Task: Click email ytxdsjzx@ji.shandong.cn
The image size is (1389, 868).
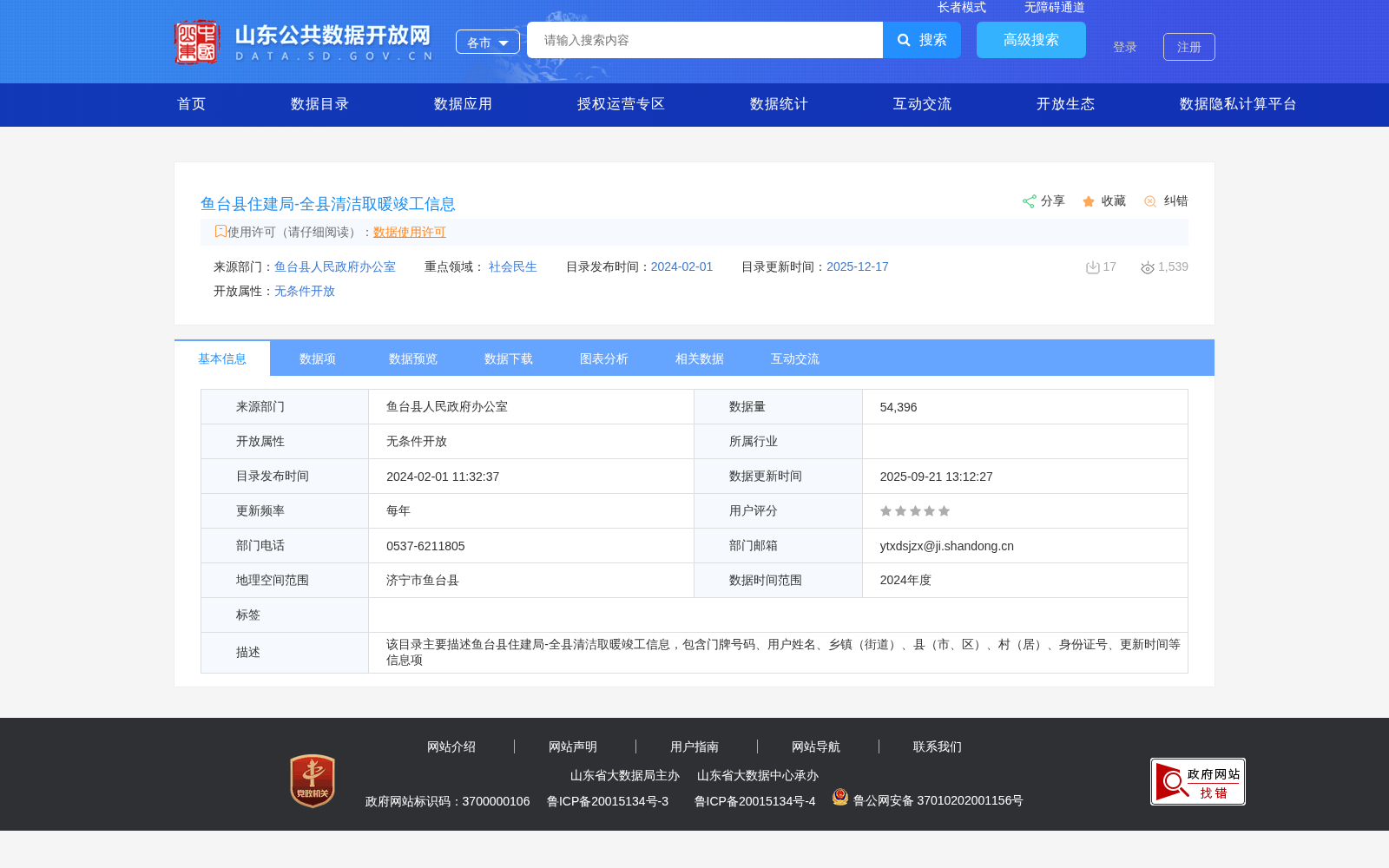Action: coord(947,546)
